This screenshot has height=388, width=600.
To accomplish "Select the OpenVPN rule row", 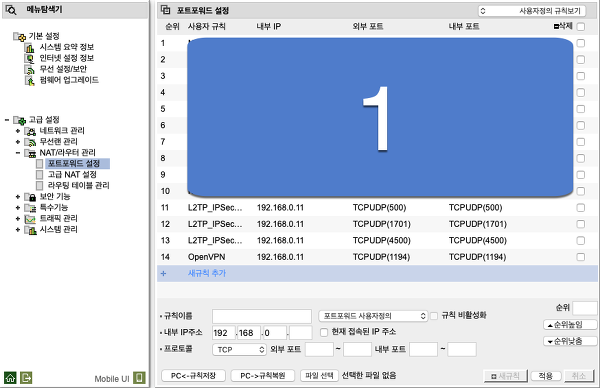I will 377,257.
